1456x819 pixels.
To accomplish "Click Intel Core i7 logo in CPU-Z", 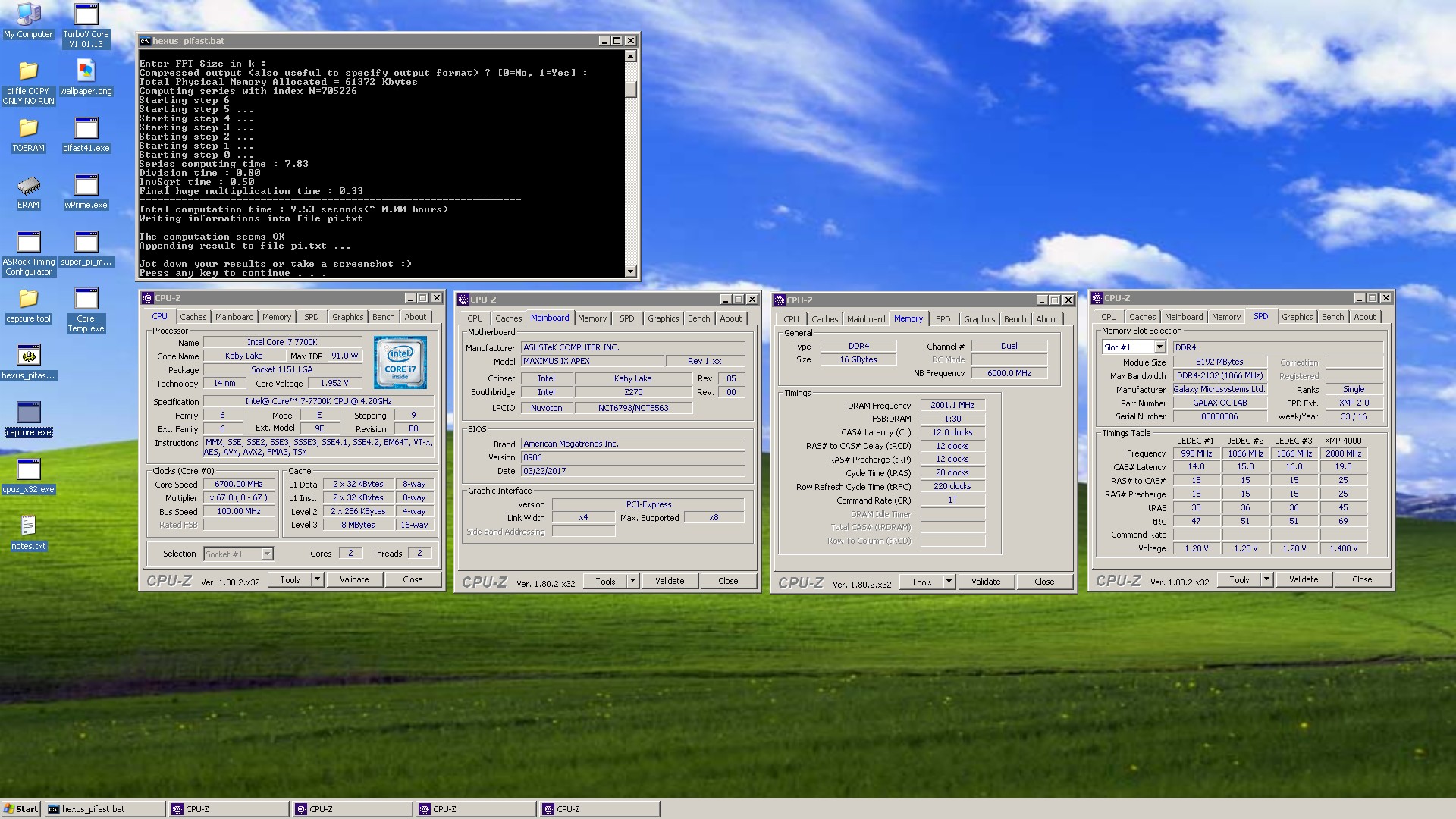I will pos(400,362).
